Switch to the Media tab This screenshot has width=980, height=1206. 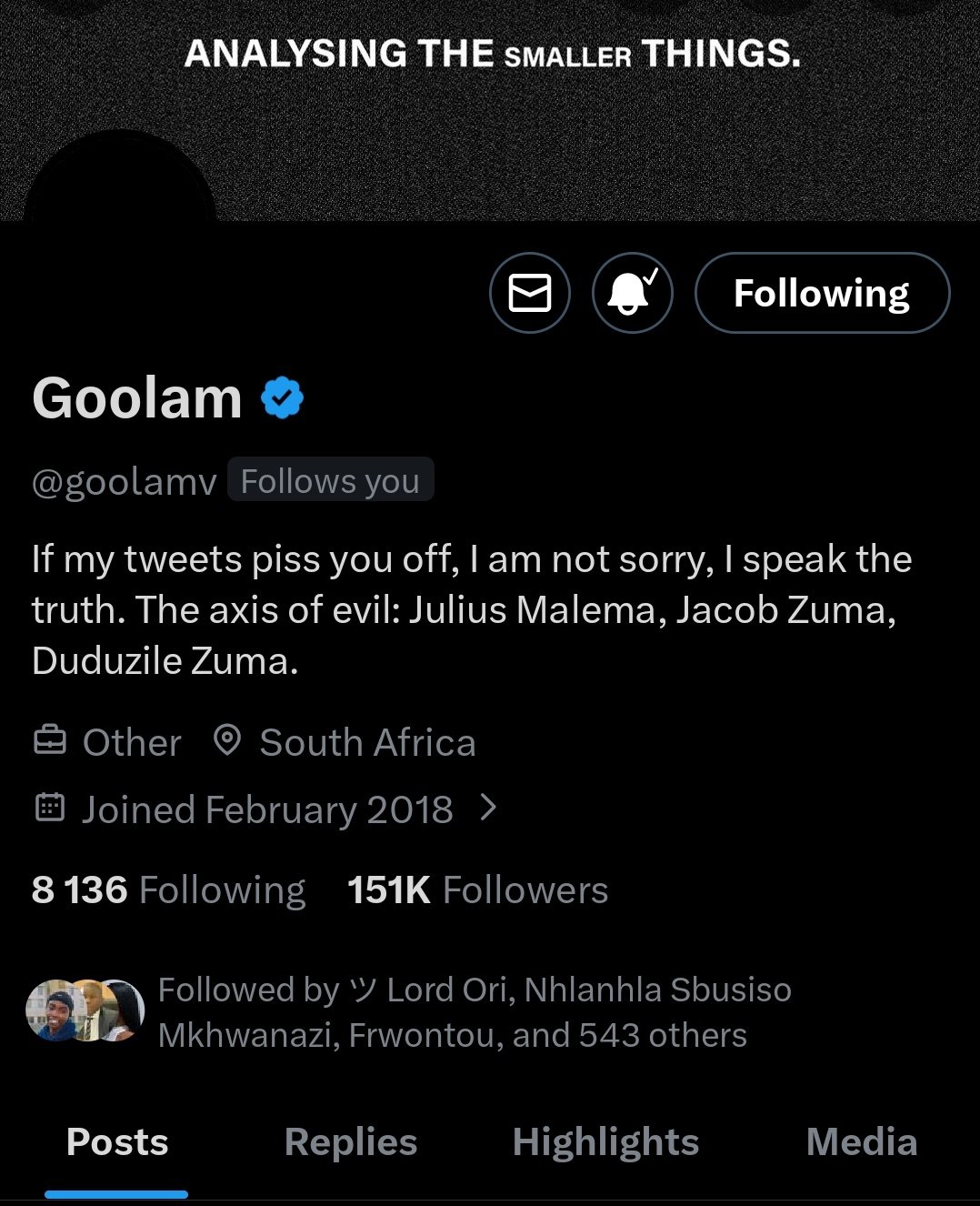(861, 1142)
